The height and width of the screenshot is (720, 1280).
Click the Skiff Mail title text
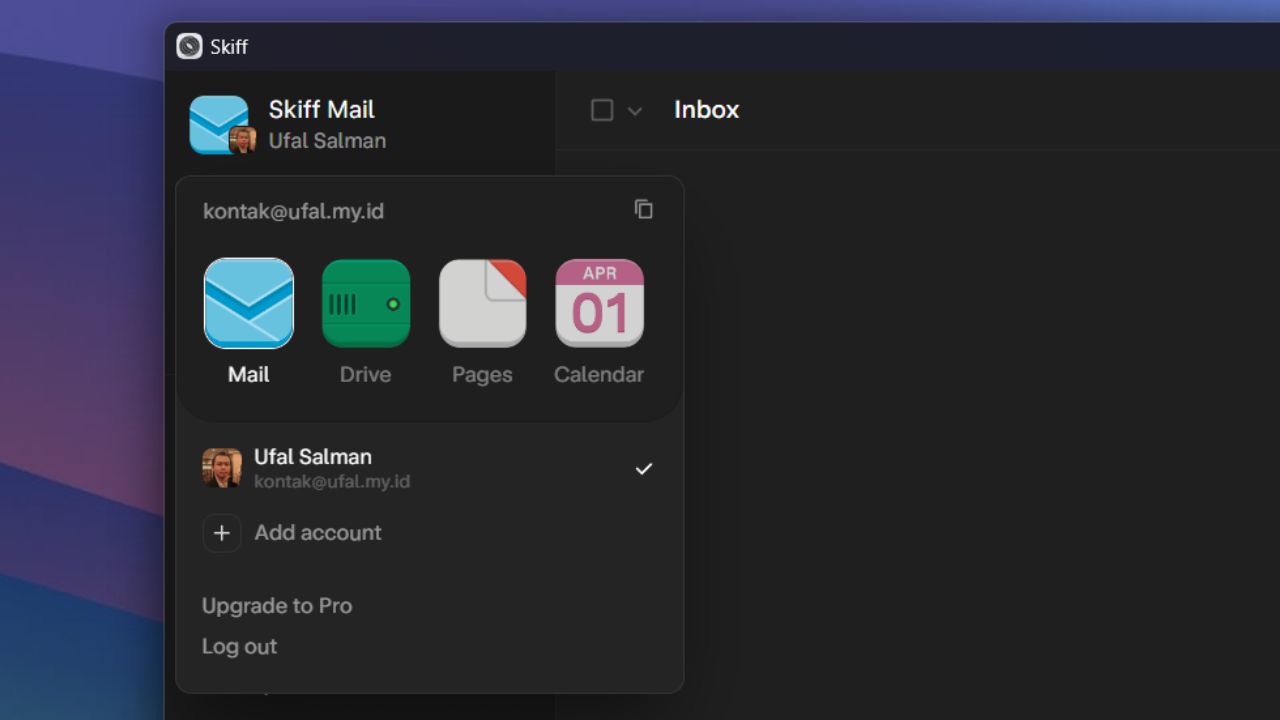point(322,109)
